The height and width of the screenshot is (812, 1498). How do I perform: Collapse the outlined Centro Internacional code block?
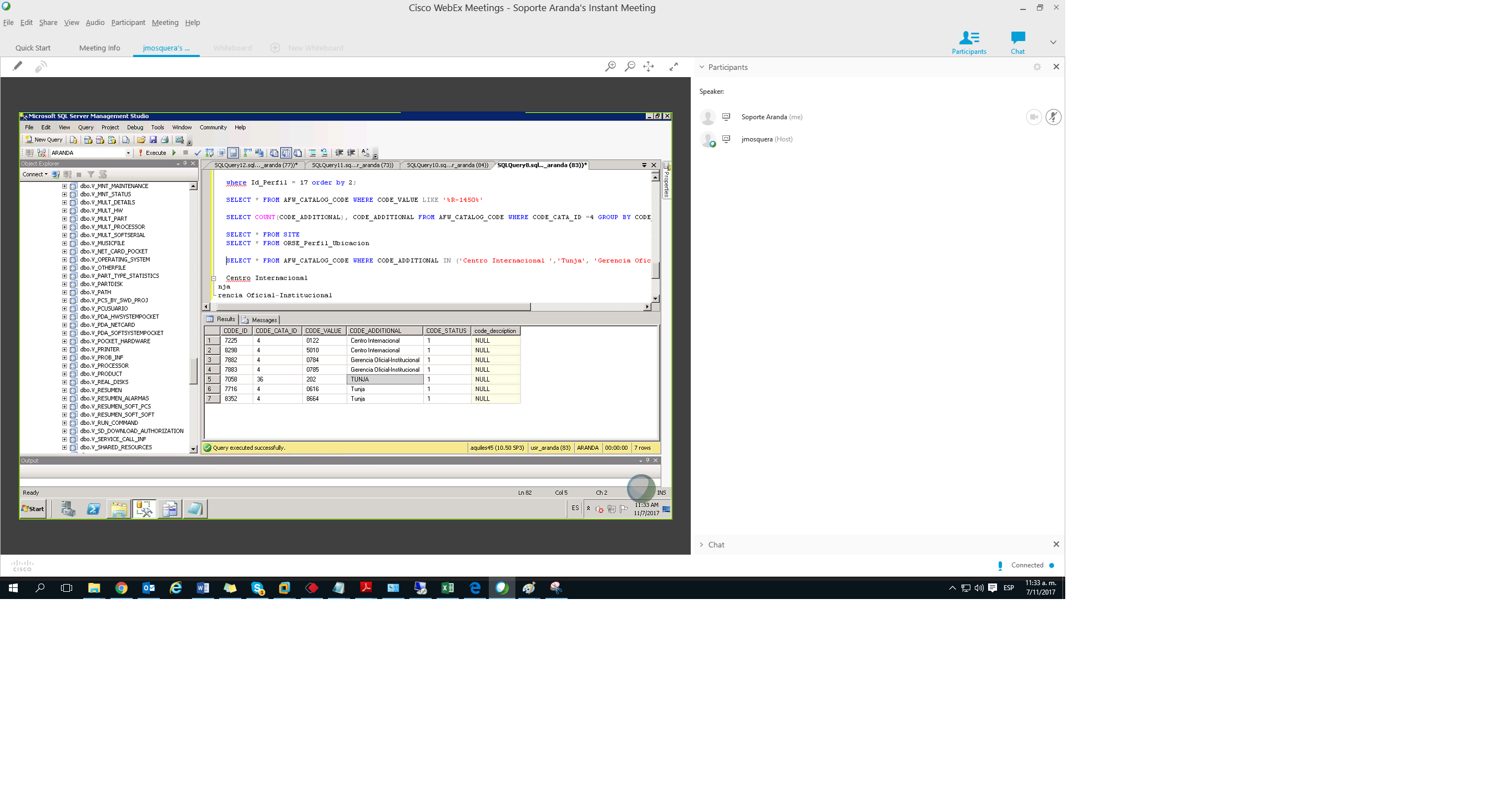click(x=214, y=278)
